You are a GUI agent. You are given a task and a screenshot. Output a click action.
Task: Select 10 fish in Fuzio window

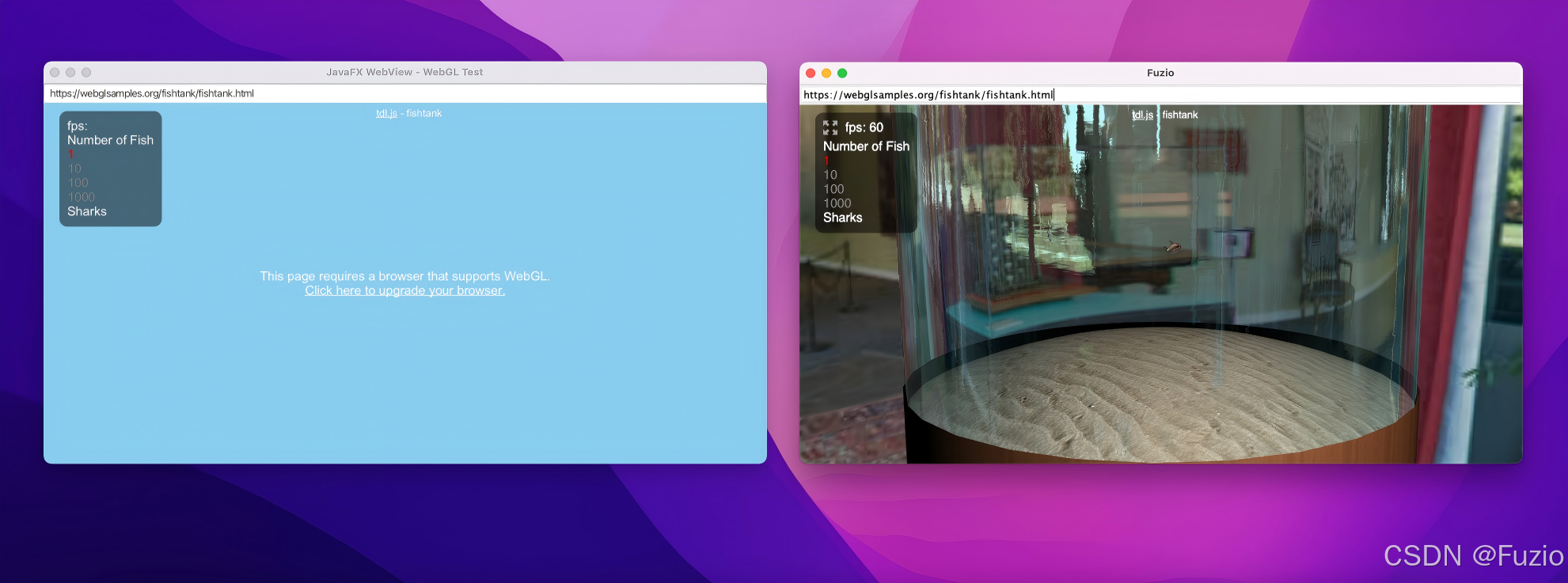tap(830, 175)
